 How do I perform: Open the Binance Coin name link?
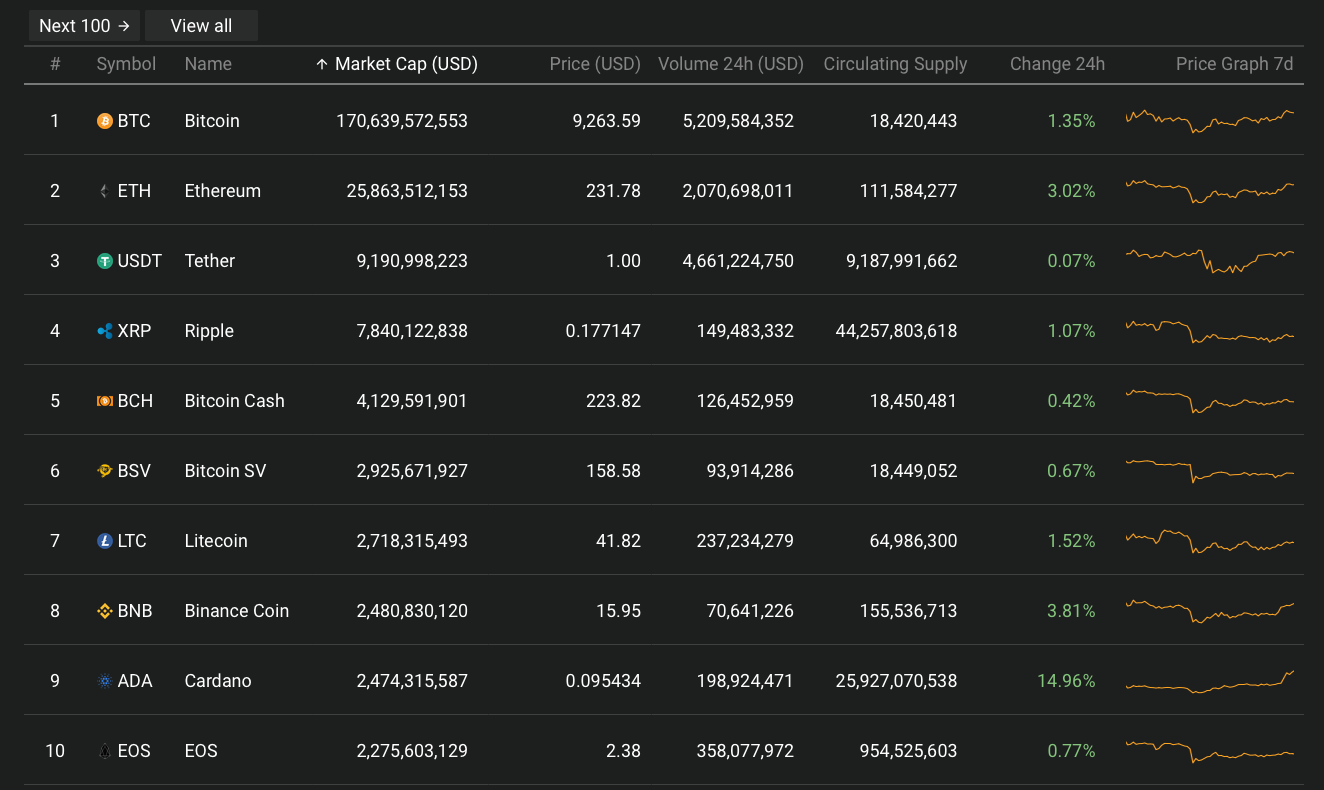coord(237,611)
